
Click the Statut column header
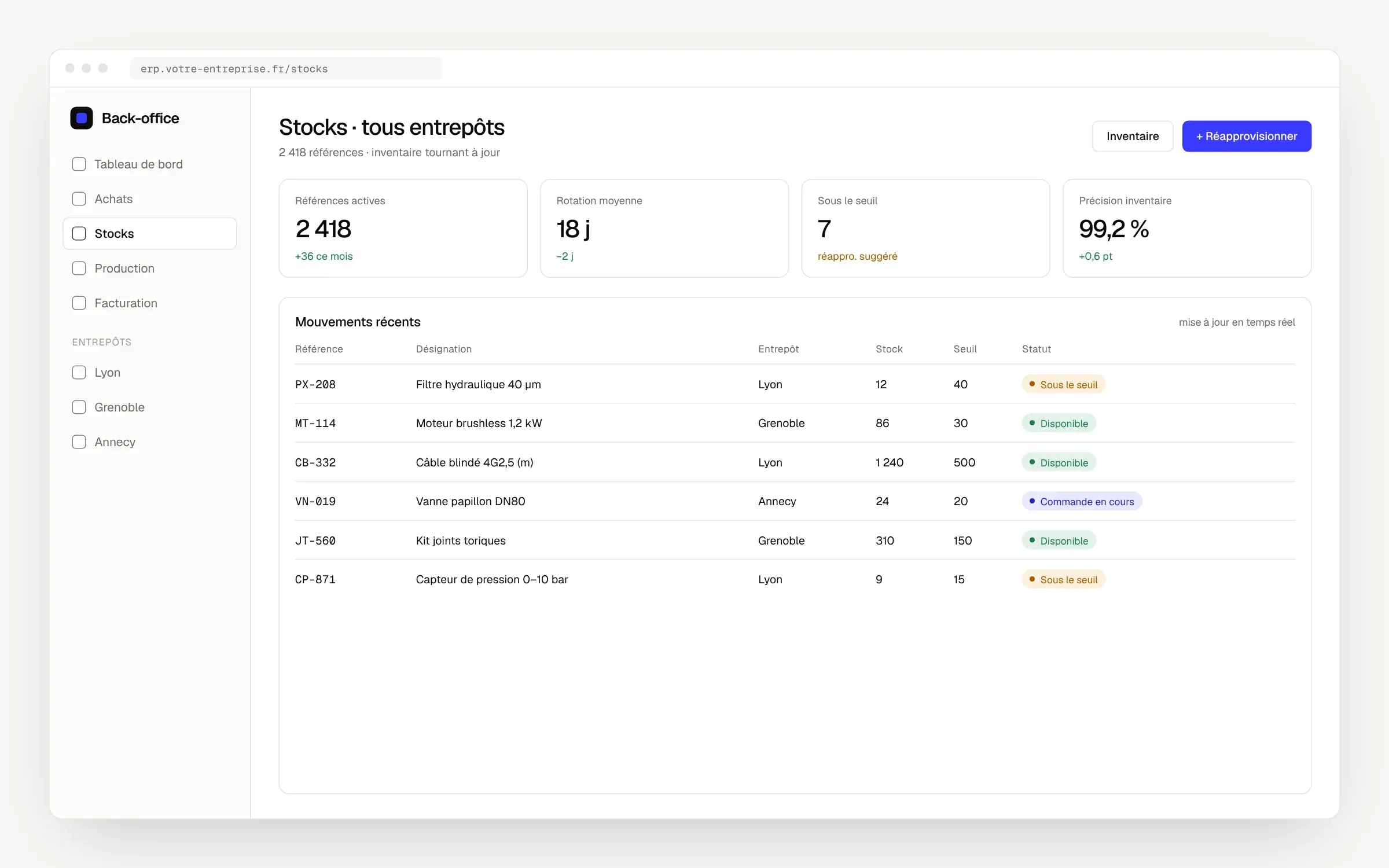click(x=1037, y=349)
